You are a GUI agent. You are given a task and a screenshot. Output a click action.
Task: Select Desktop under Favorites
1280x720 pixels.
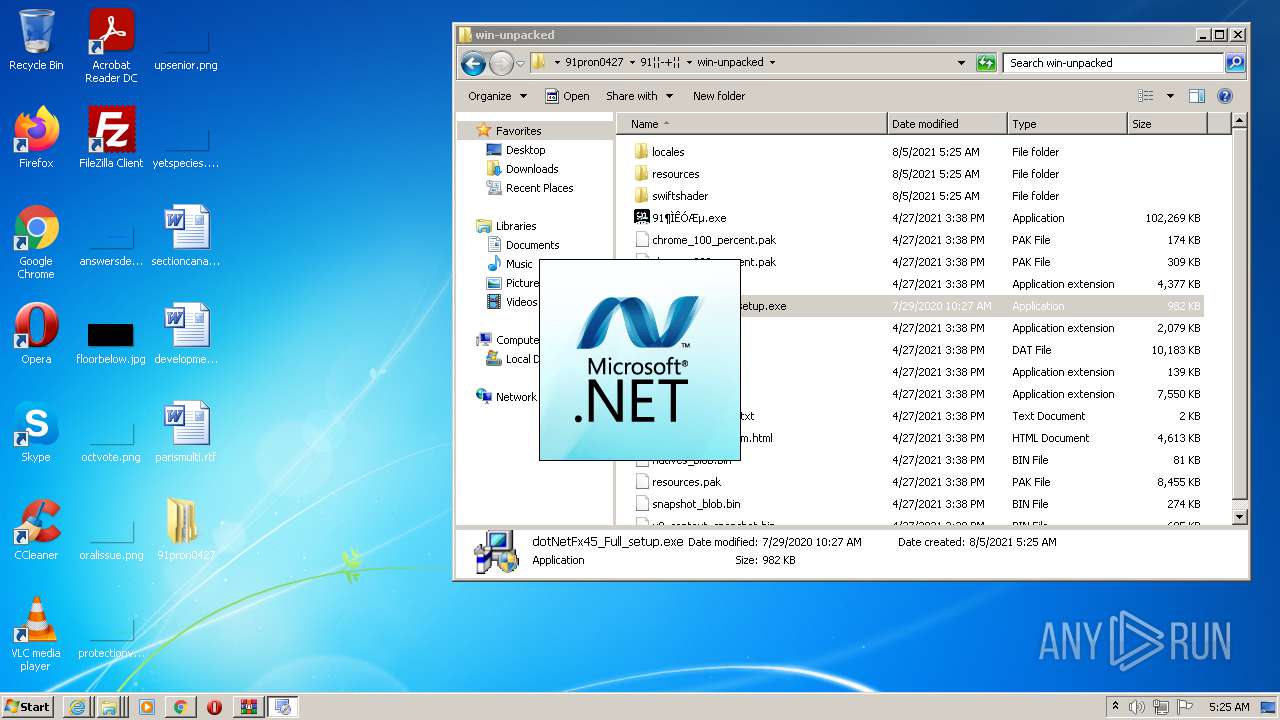[525, 150]
